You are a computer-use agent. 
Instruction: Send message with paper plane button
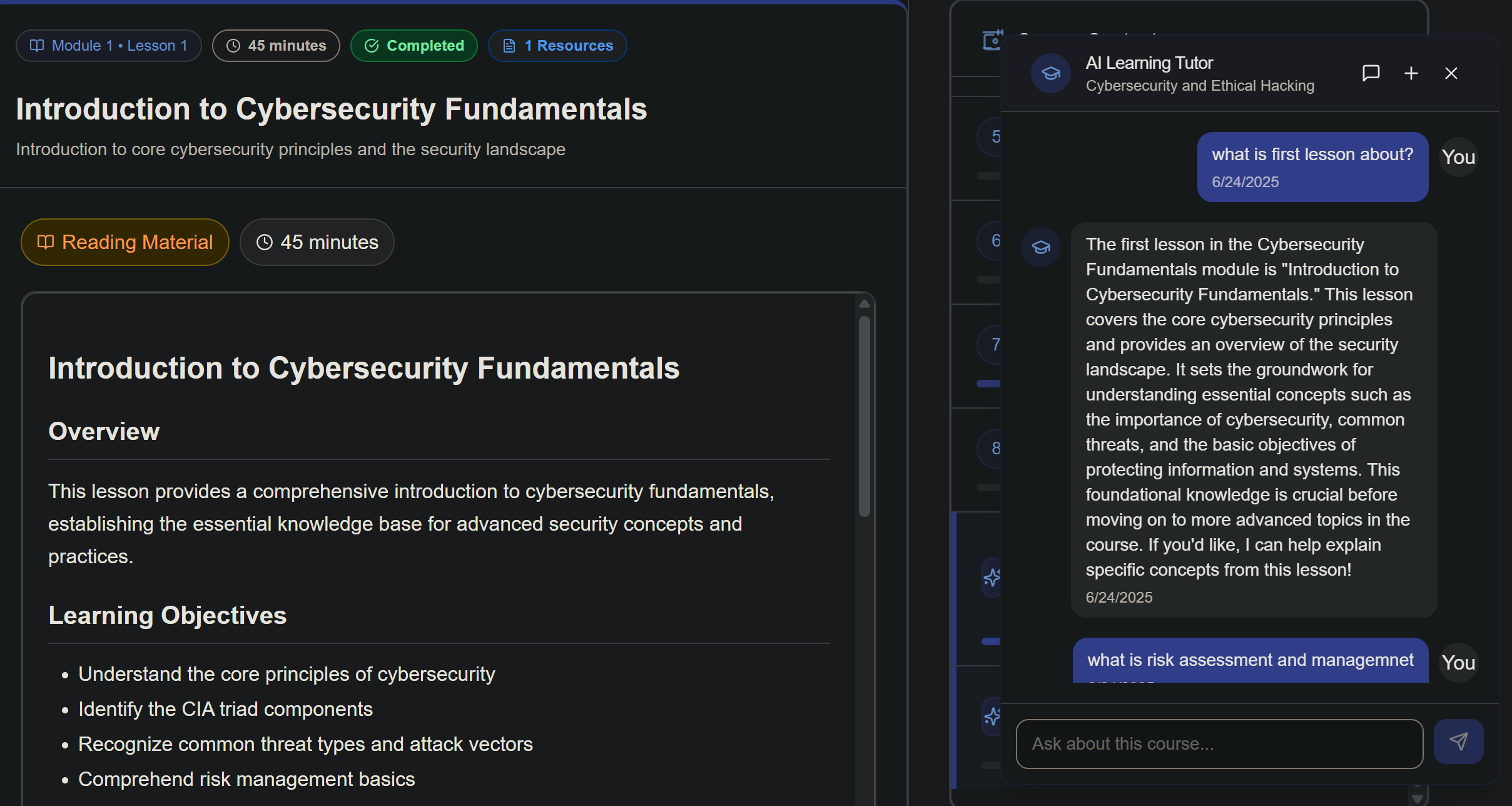click(x=1458, y=742)
